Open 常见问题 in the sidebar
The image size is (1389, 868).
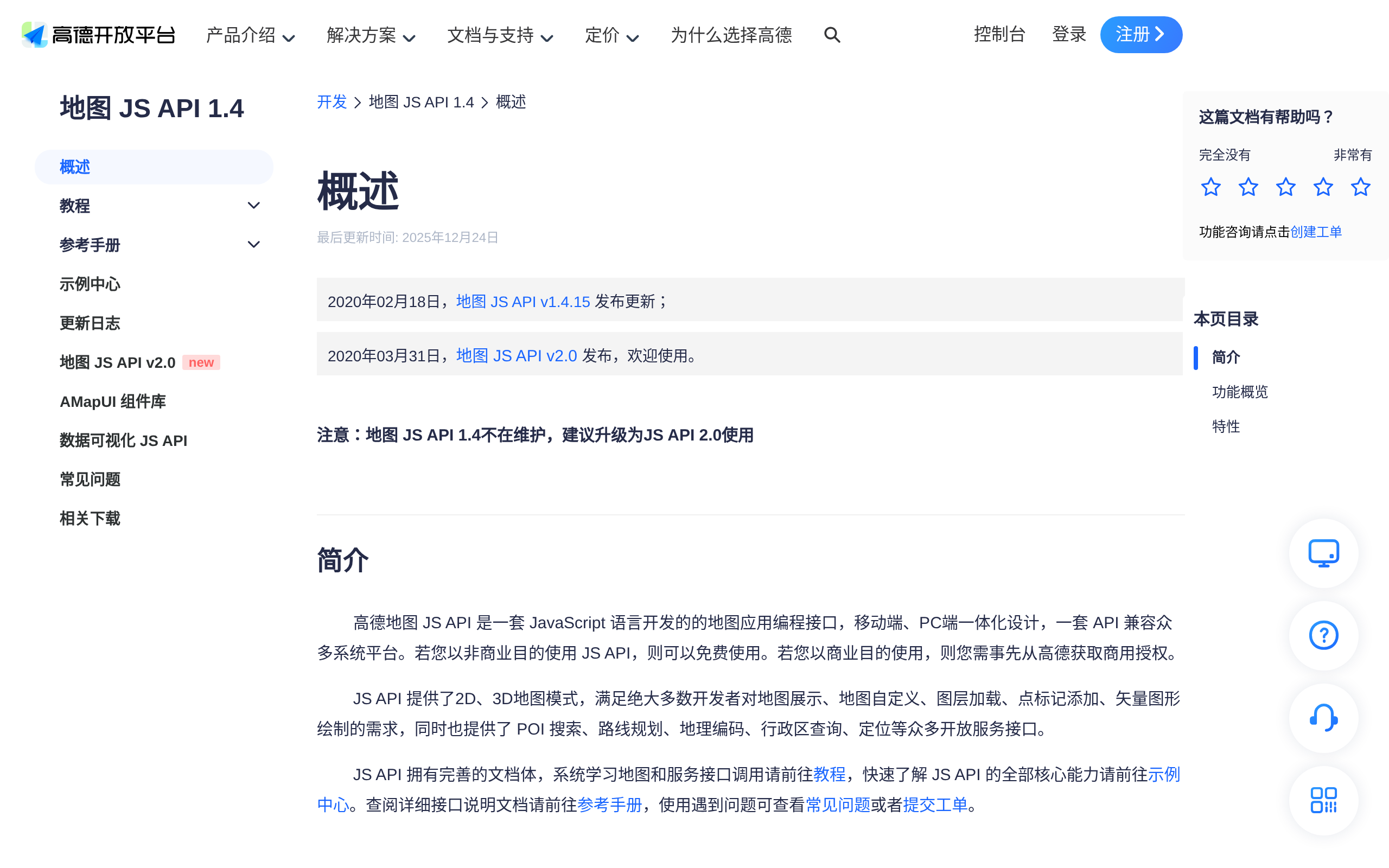coord(90,480)
